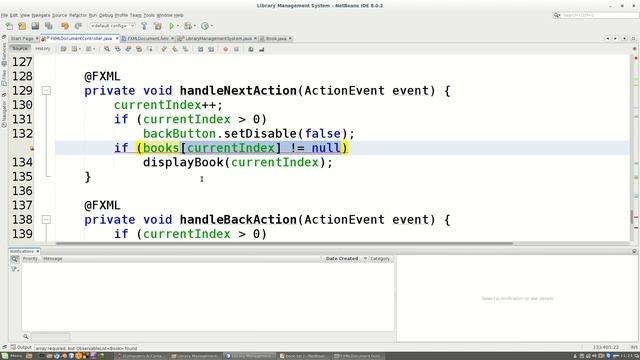Click the Redo toolbar icon

[78, 26]
